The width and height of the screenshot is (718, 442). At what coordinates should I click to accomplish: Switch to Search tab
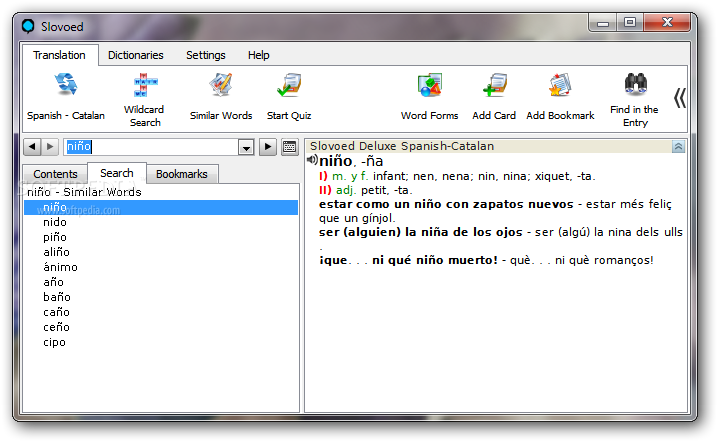tap(117, 173)
